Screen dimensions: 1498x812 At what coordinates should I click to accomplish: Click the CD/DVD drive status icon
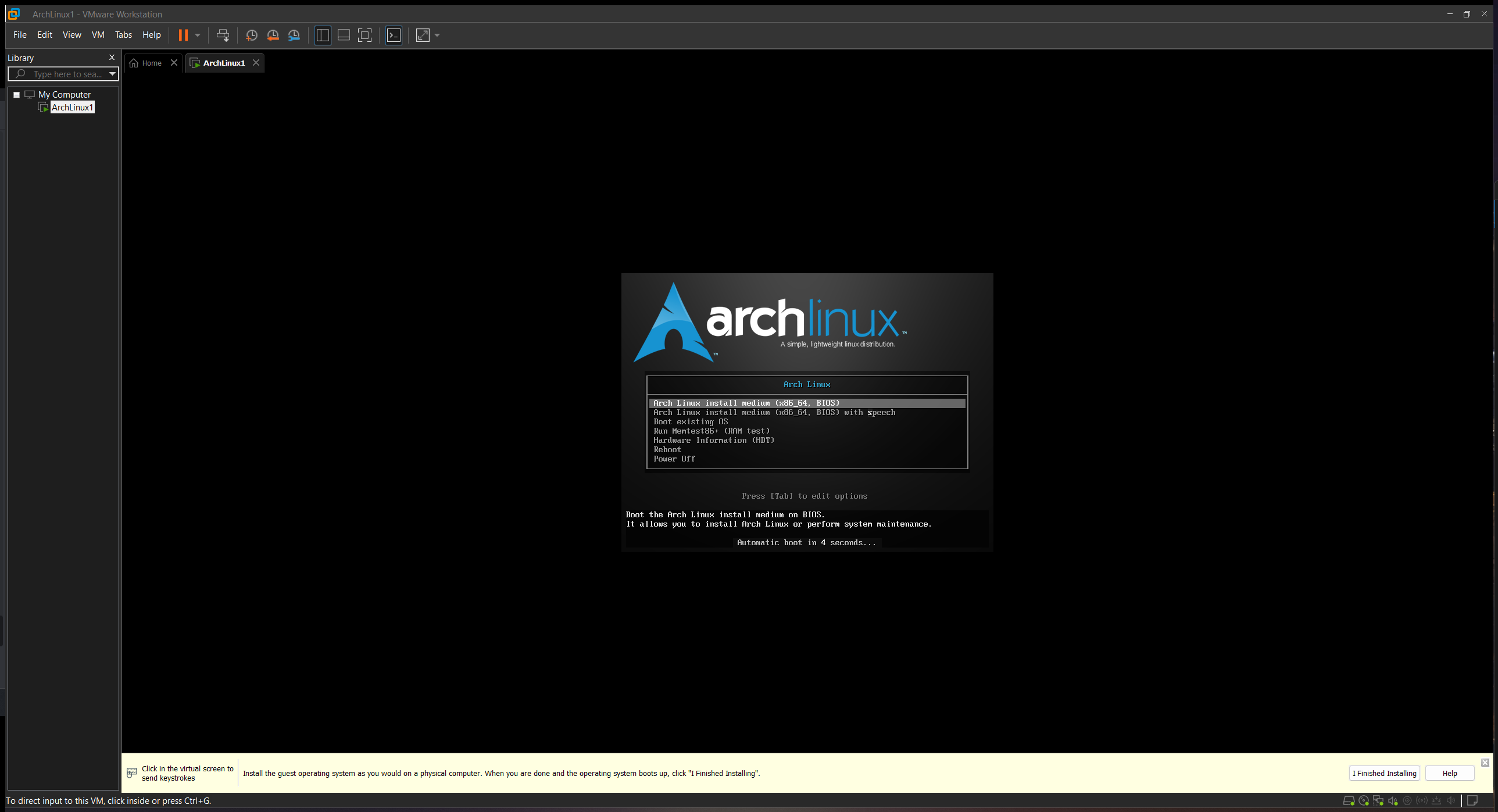(1364, 801)
